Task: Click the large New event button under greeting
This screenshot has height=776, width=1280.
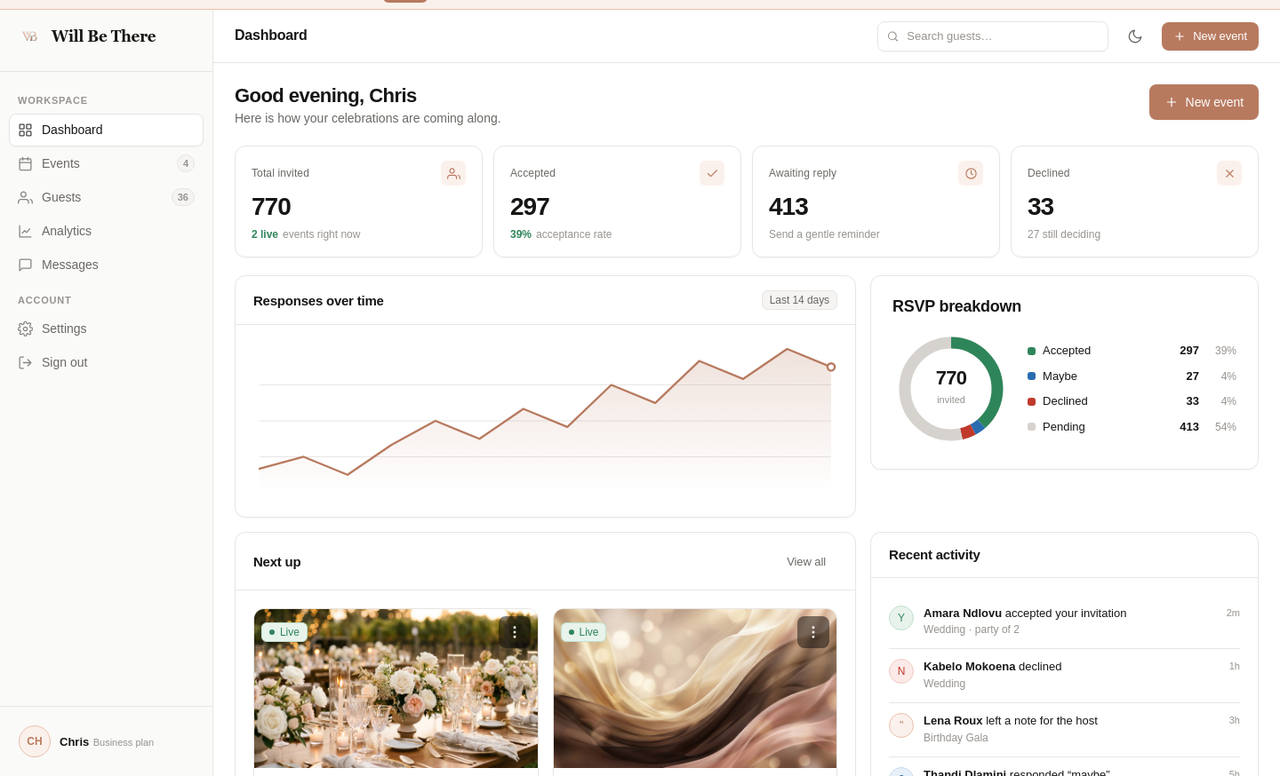Action: (1204, 102)
